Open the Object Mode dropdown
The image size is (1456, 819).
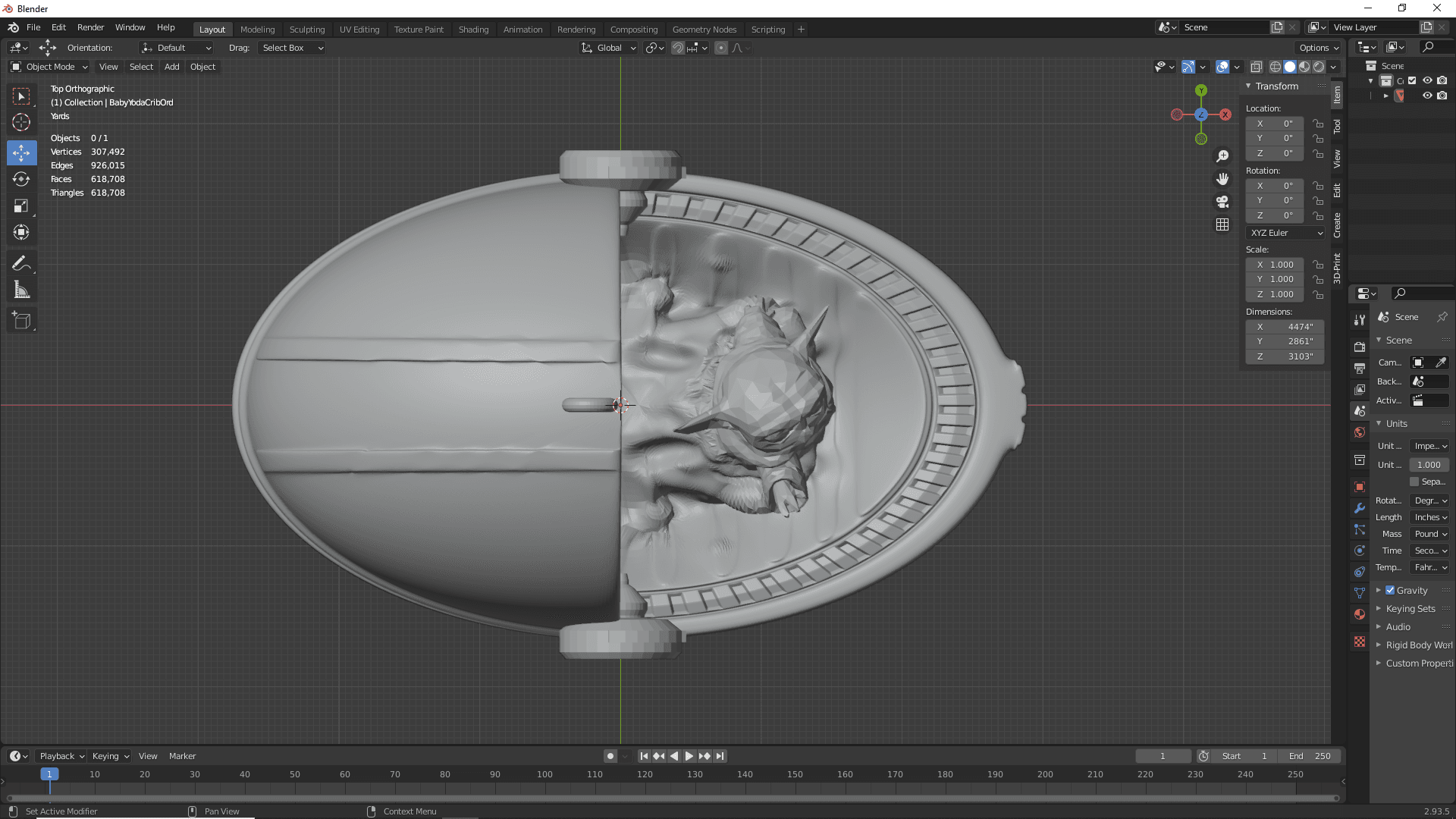coord(49,67)
